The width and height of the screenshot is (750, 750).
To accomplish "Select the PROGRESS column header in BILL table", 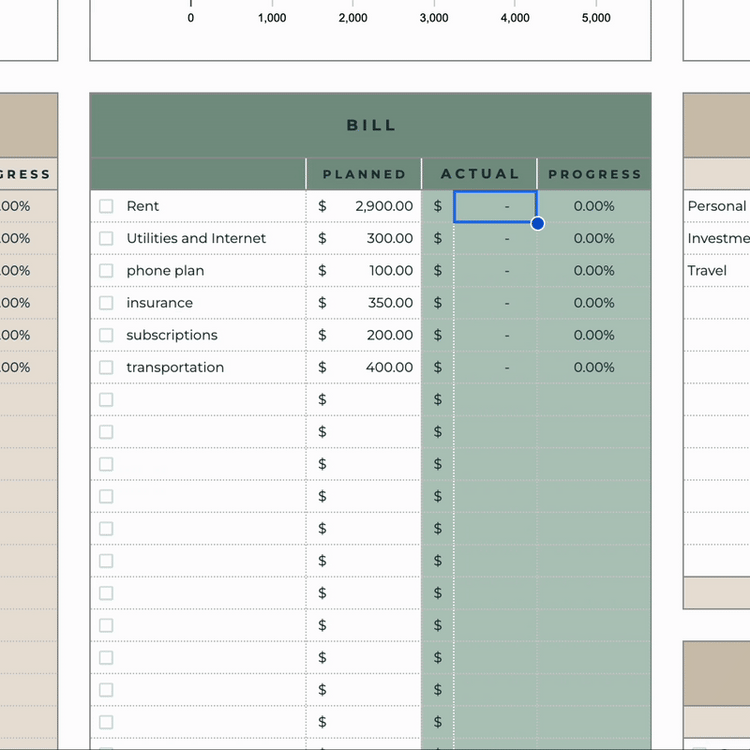I will click(x=594, y=174).
